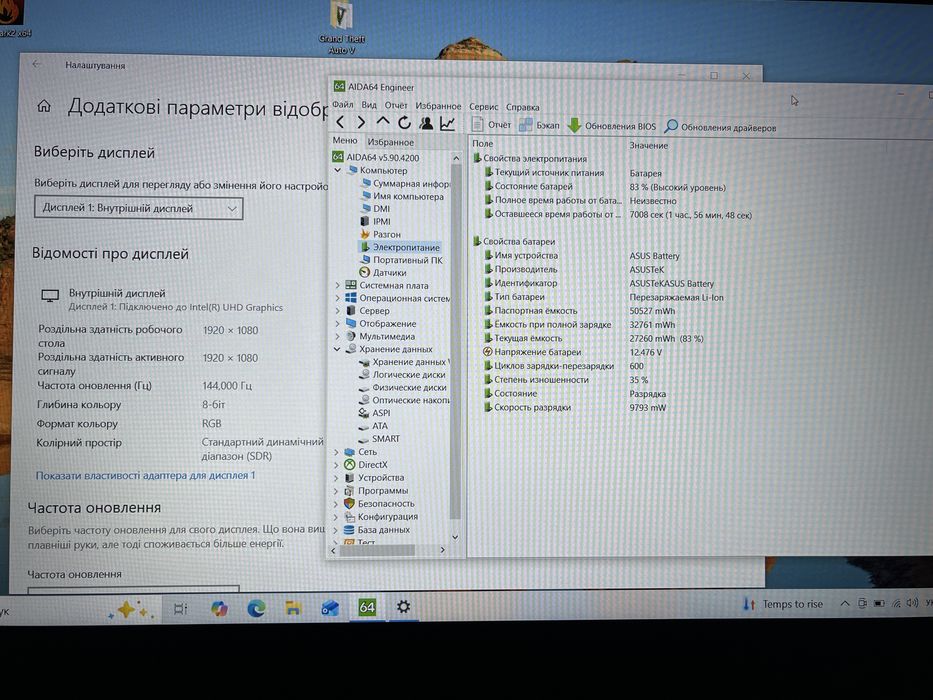The image size is (933, 700).
Task: Select ATA tree item
Action: click(373, 426)
